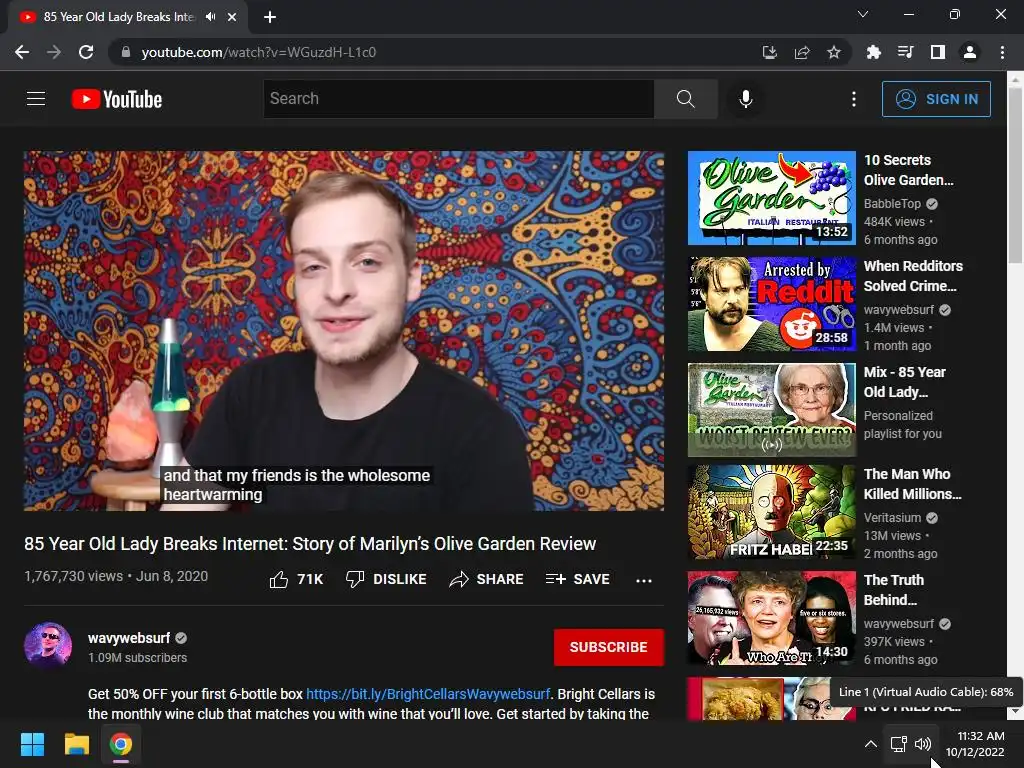Open Windows Start menu
This screenshot has height=768, width=1024.
(33, 744)
